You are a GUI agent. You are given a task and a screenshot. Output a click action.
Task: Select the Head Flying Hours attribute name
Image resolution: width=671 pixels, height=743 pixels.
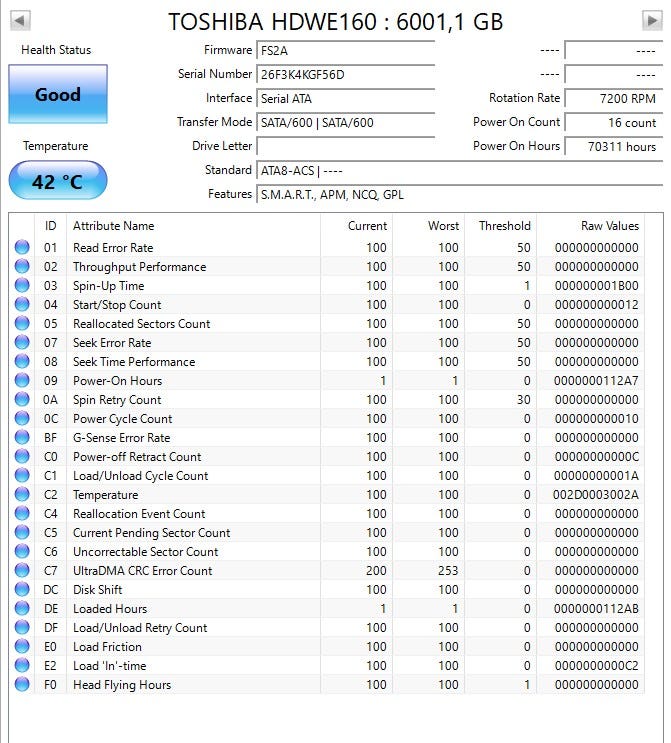click(122, 685)
